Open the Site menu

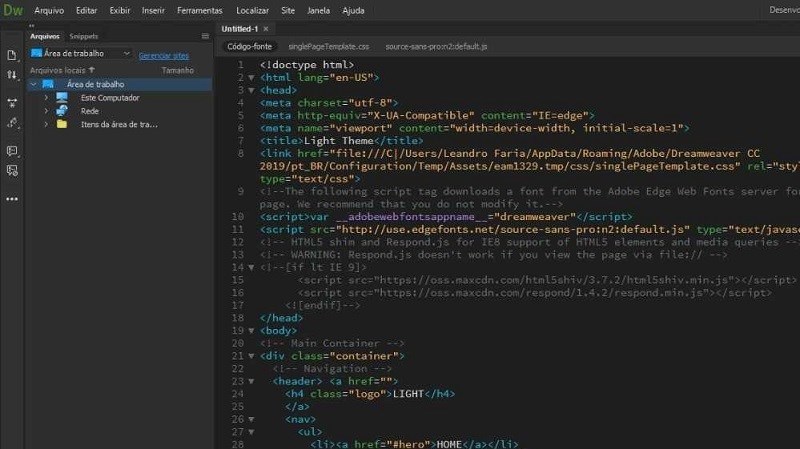288,10
